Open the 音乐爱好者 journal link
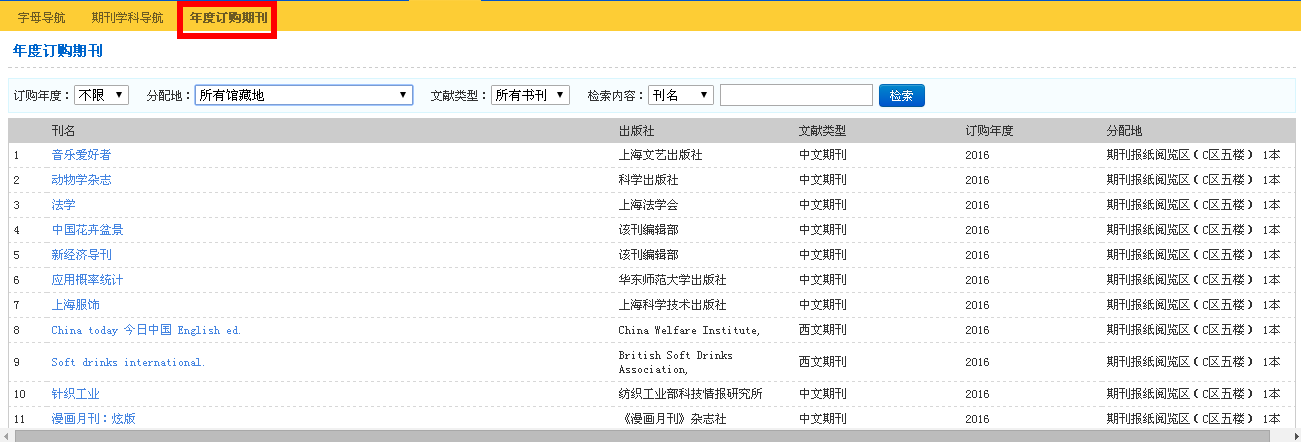 [x=81, y=155]
